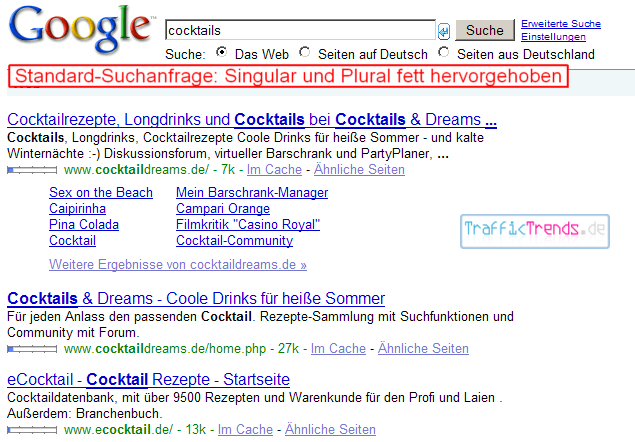The width and height of the screenshot is (635, 442).
Task: Click the keyboard icon beside search box
Action: coord(444,31)
